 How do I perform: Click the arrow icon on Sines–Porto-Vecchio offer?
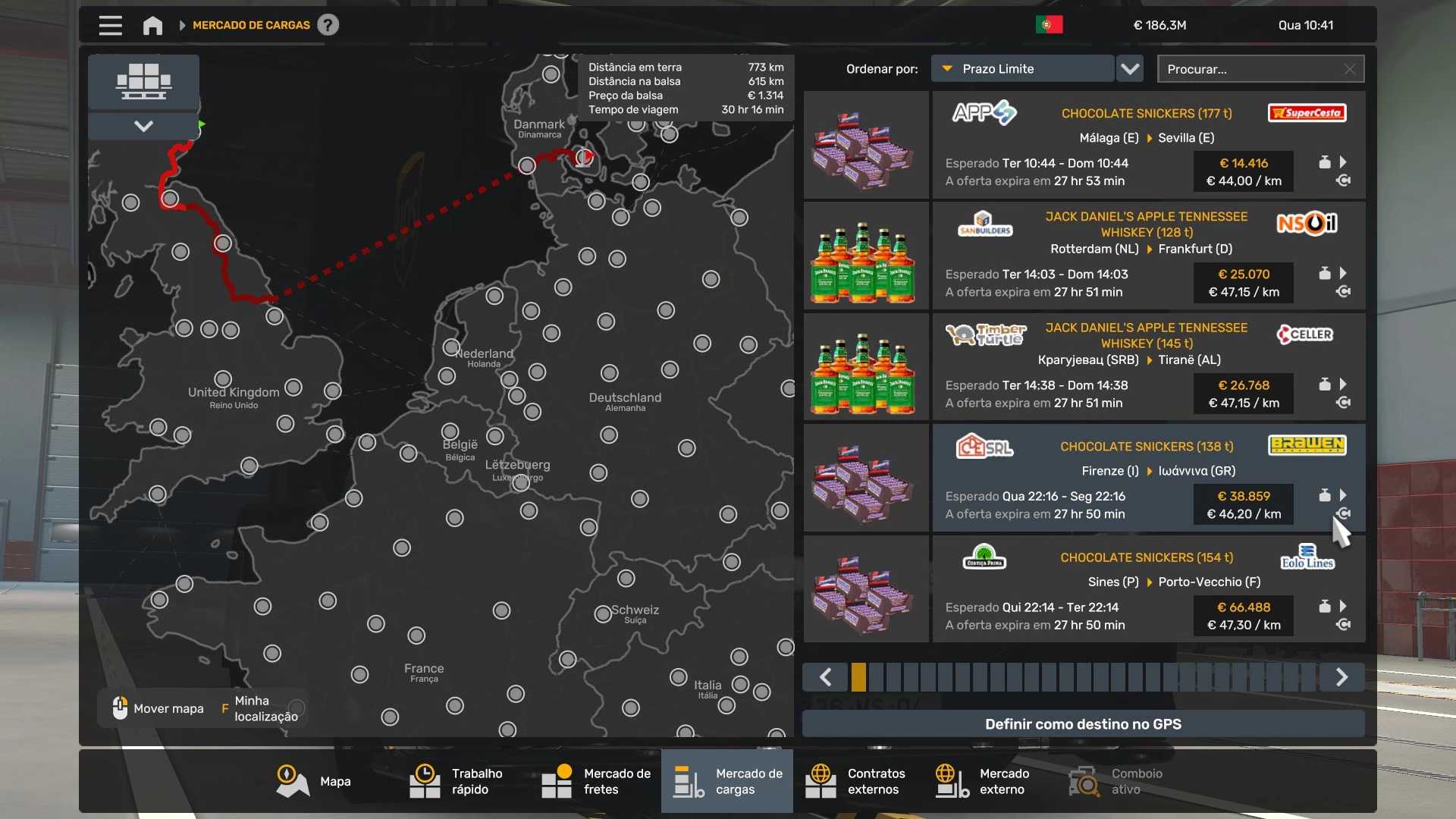[1343, 606]
